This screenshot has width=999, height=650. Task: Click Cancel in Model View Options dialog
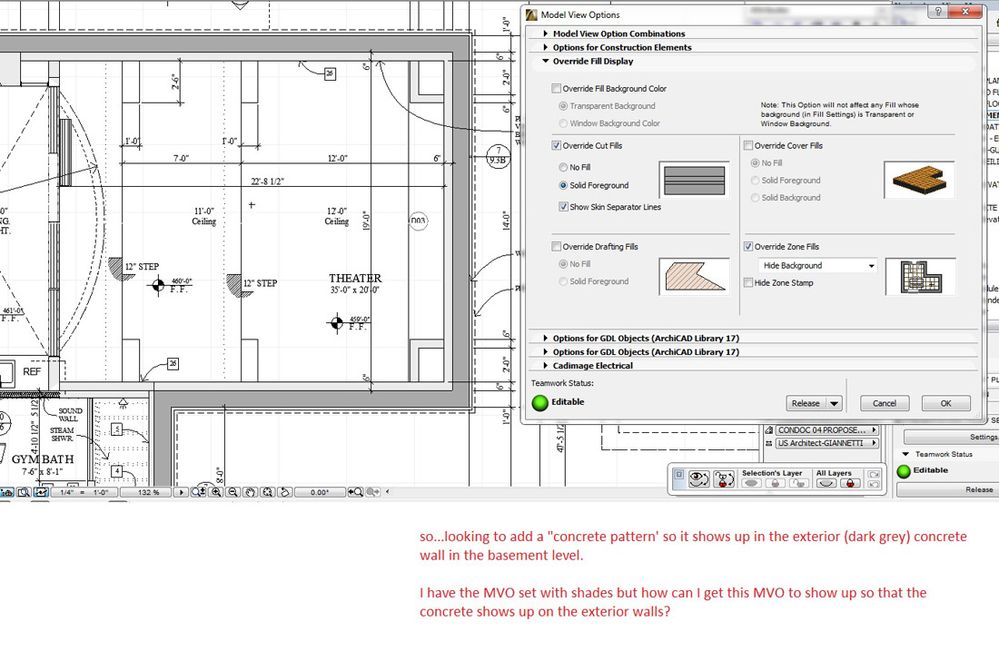click(x=884, y=403)
